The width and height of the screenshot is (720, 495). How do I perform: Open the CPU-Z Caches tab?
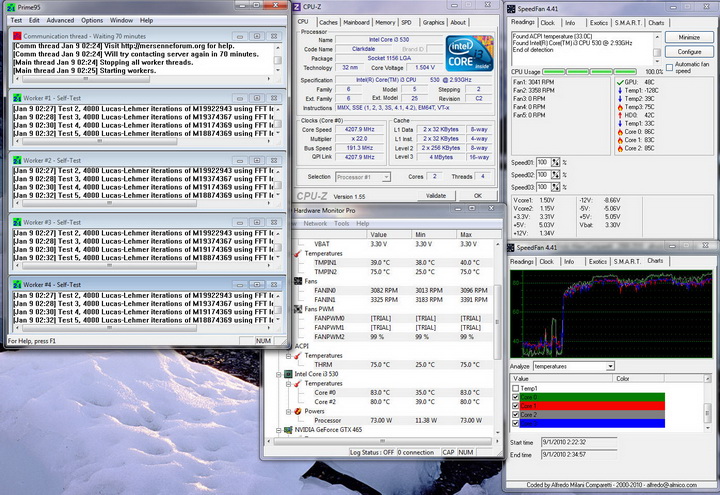pyautogui.click(x=328, y=22)
